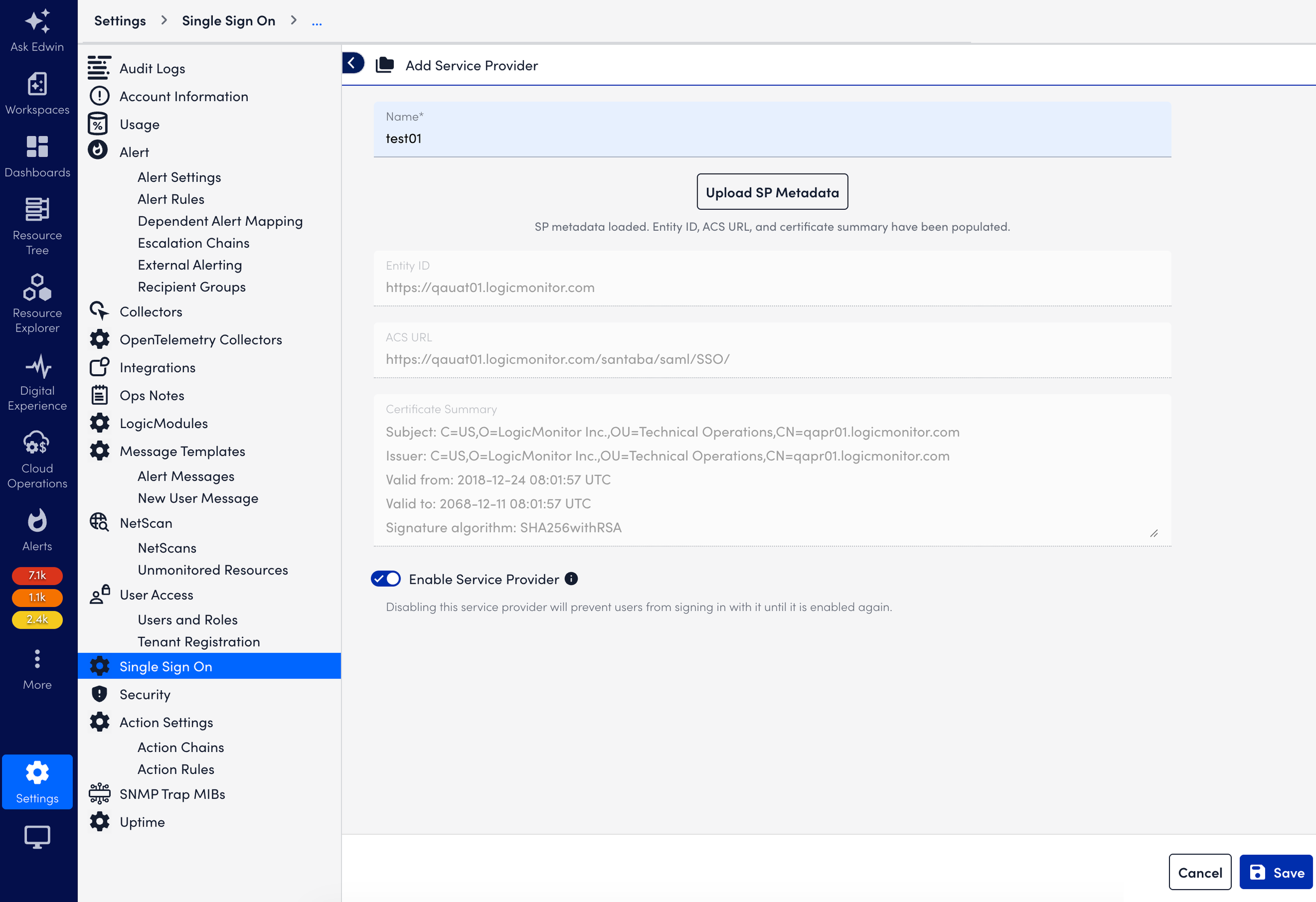Image resolution: width=1316 pixels, height=902 pixels.
Task: Open Ask Edwin assistant
Action: click(x=38, y=31)
